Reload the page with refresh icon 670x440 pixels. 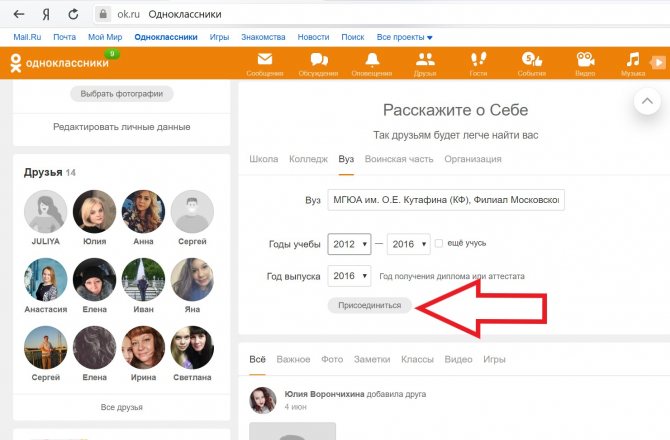tap(73, 14)
